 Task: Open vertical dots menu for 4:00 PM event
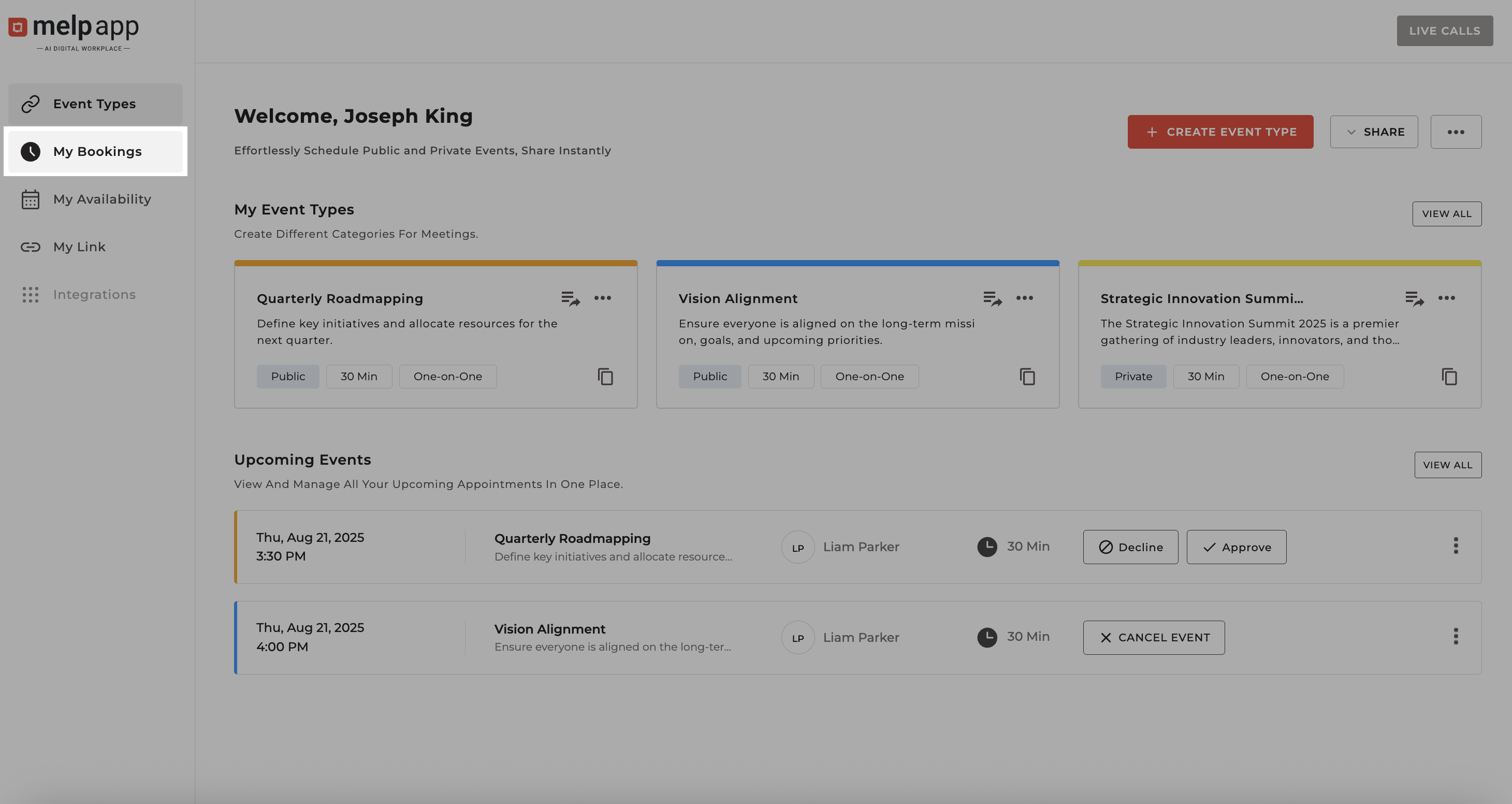1455,636
